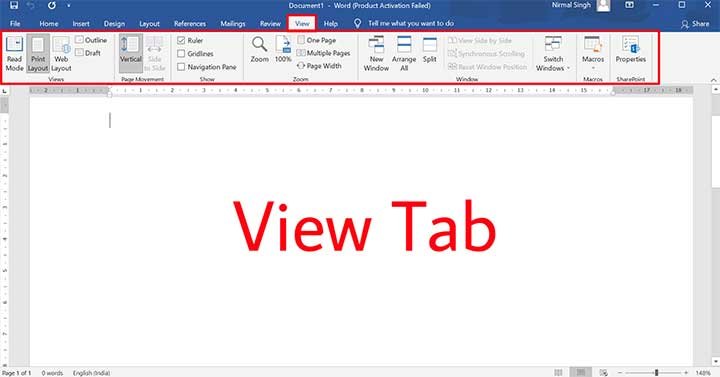Image resolution: width=720 pixels, height=377 pixels.
Task: Open SharePoint Properties
Action: pos(630,50)
